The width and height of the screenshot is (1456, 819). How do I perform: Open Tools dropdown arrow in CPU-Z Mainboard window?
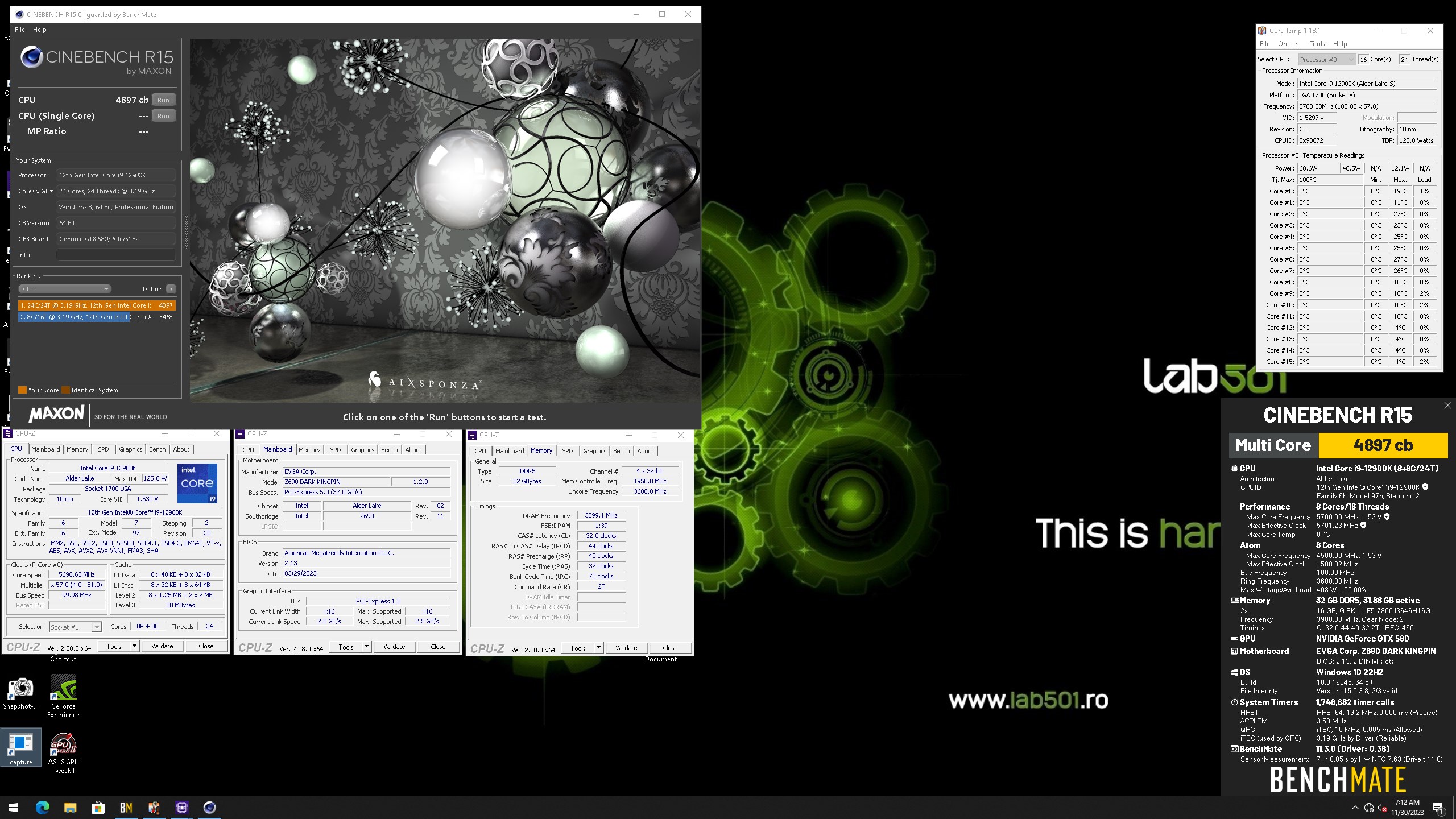tap(366, 647)
